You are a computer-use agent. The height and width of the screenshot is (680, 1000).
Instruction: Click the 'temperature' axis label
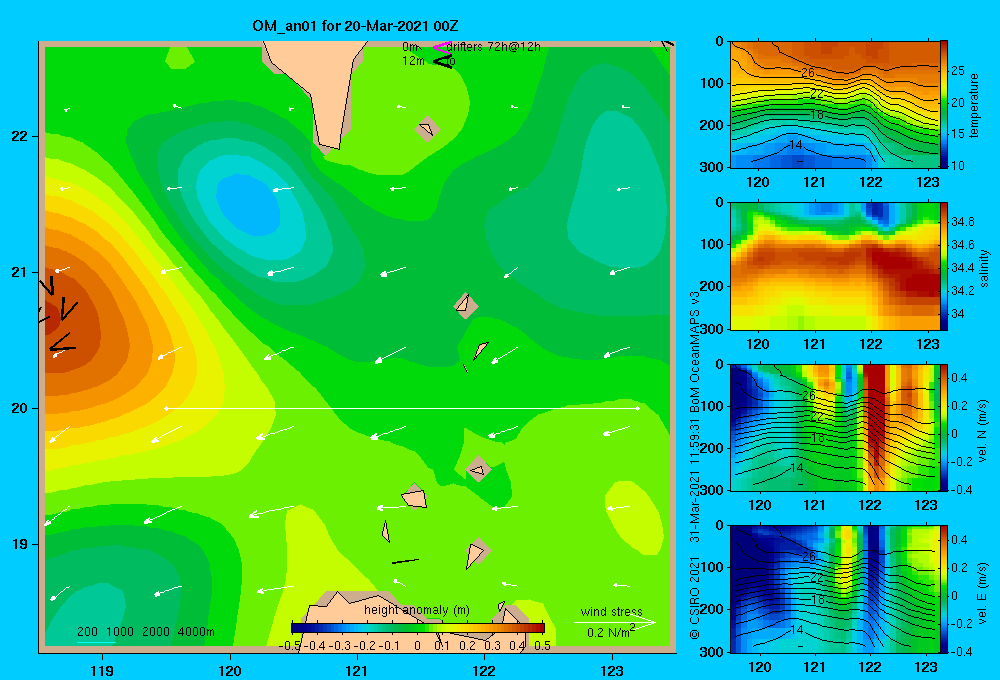974,105
